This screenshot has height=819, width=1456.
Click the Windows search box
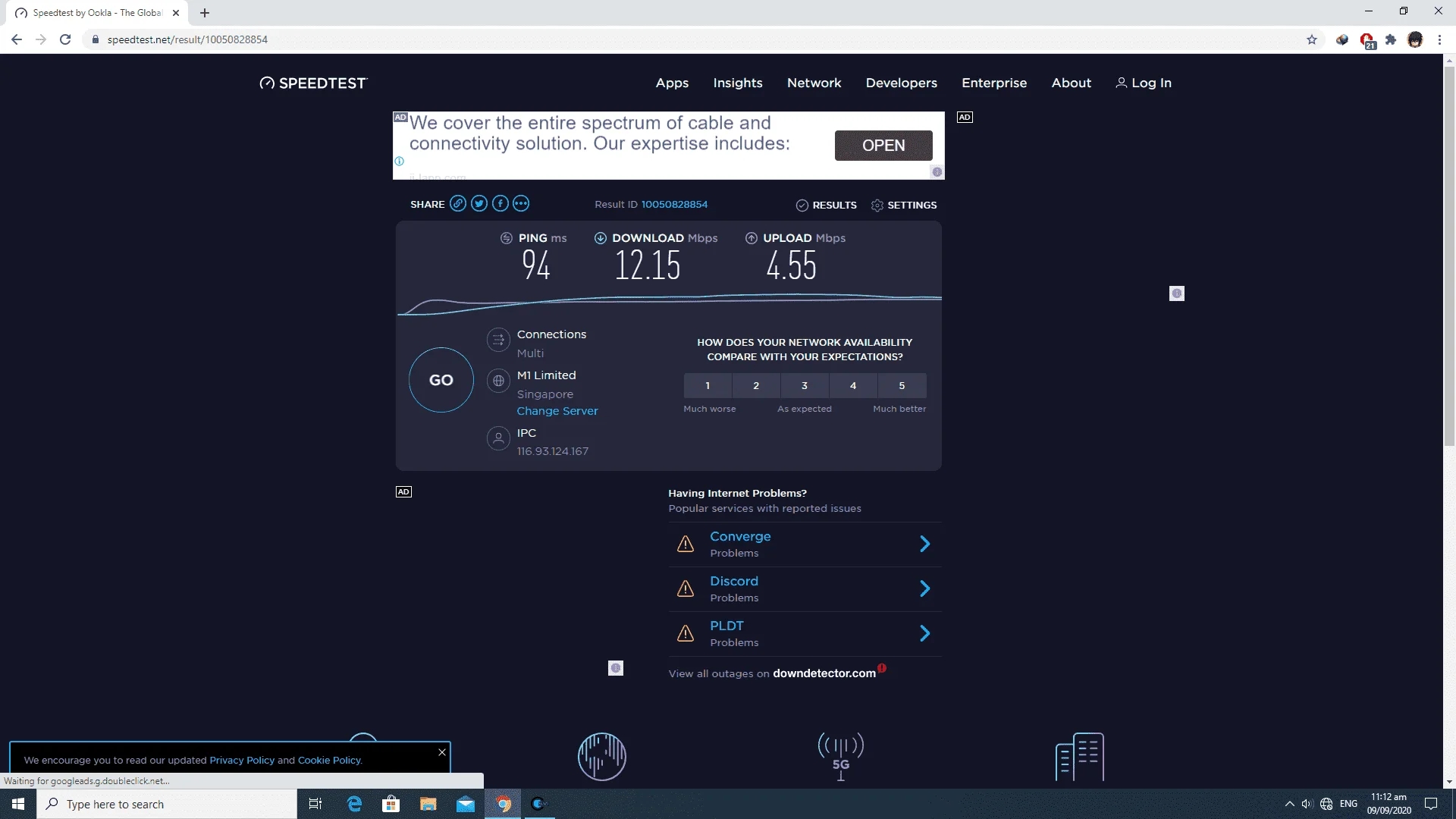pyautogui.click(x=167, y=804)
